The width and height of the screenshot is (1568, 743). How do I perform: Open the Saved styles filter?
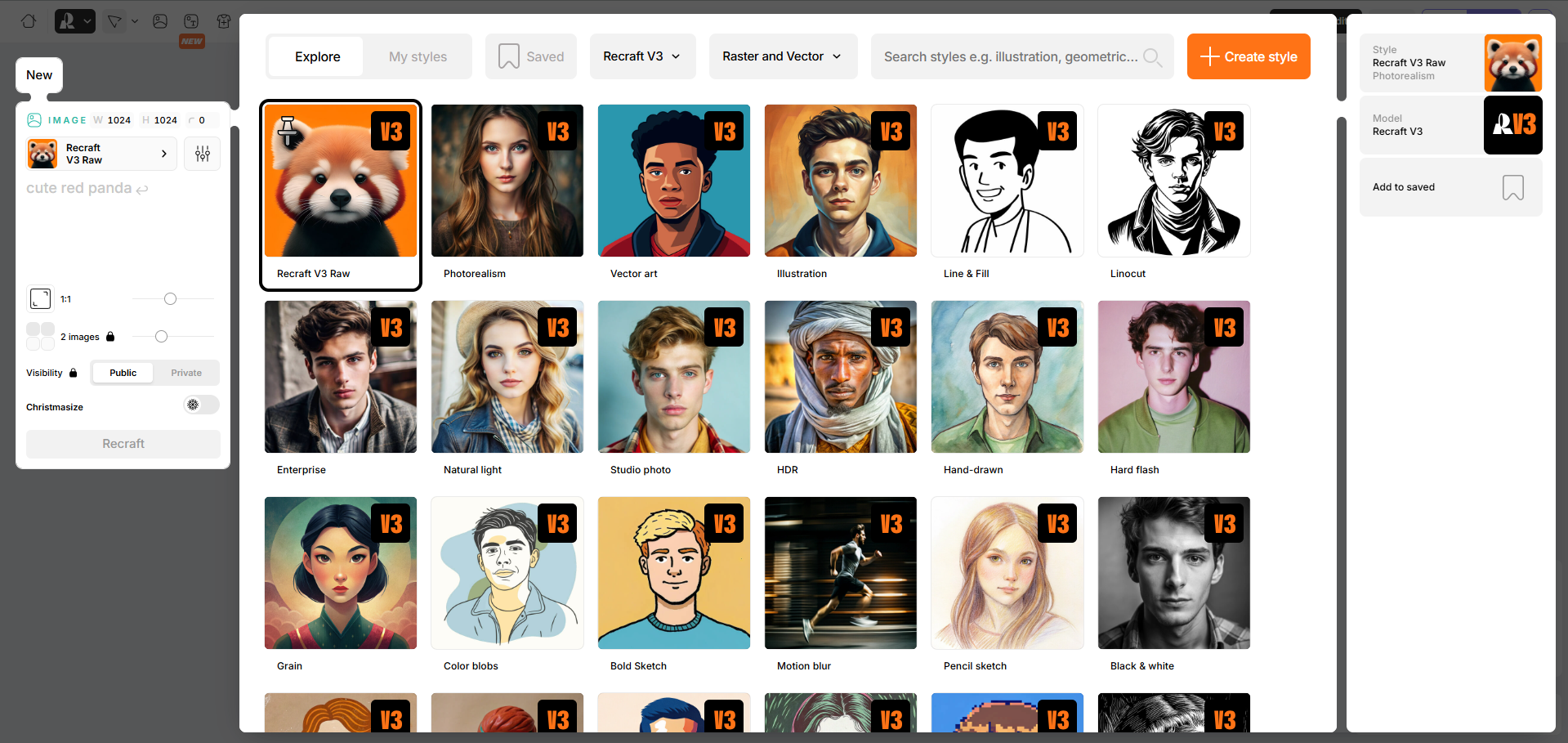coord(531,56)
